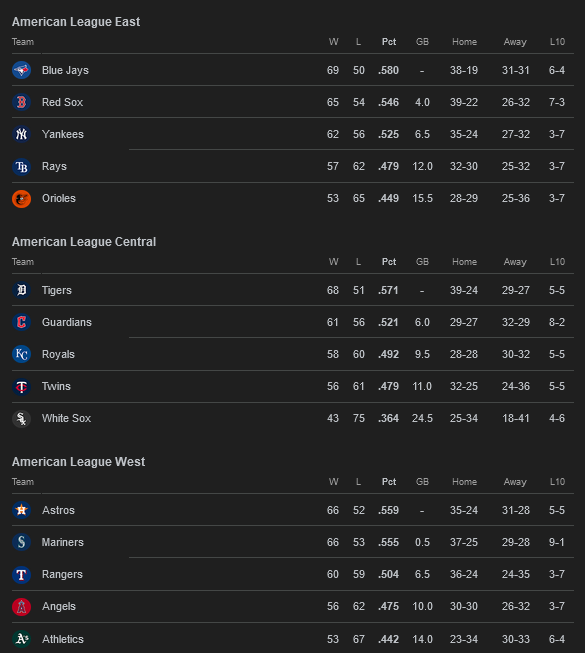Image resolution: width=585 pixels, height=653 pixels.
Task: Open the White Sox logo
Action: [x=22, y=419]
